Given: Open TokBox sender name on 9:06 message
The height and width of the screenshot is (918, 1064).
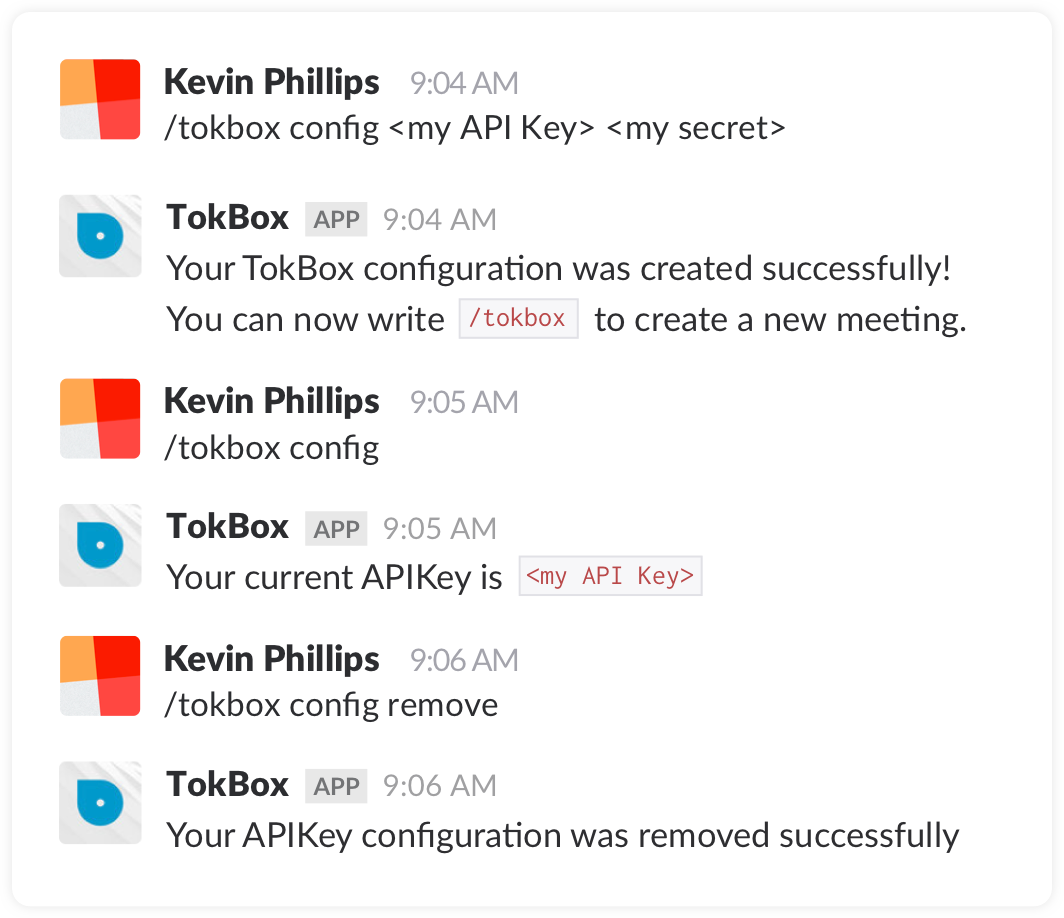Looking at the screenshot, I should coord(228,785).
